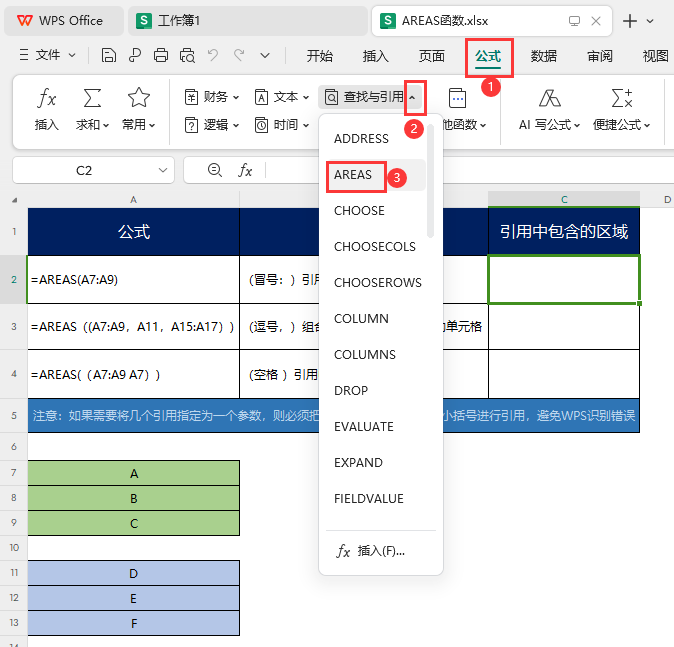Click the function list scrollbar
Image resolution: width=674 pixels, height=647 pixels.
(430, 181)
